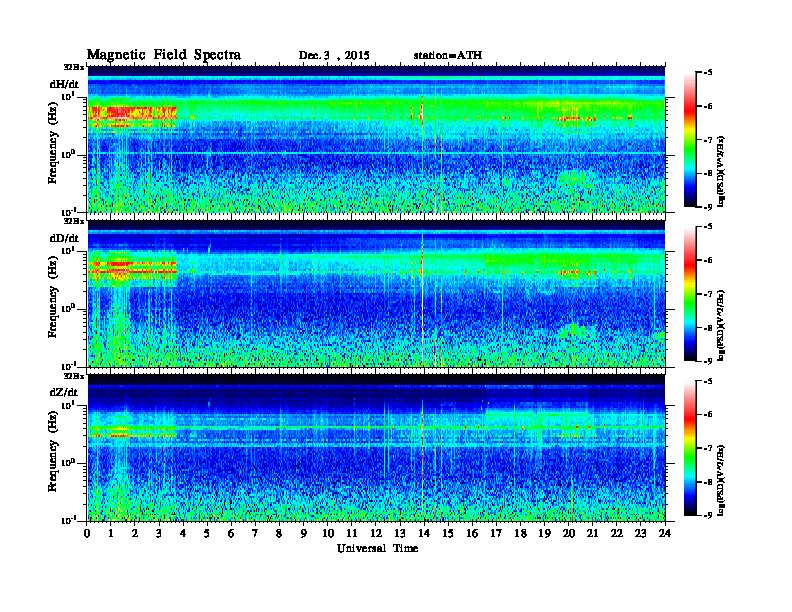Click hour 6 on the Universal Time axis
The image size is (792, 612).
[232, 533]
